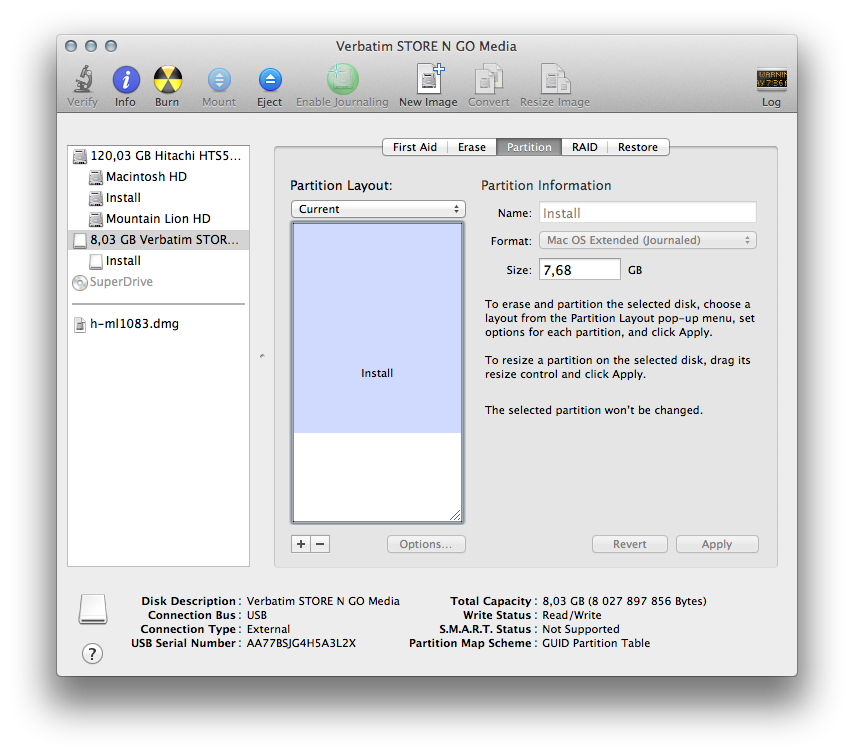
Task: Open the Info toolbar icon
Action: click(x=126, y=80)
